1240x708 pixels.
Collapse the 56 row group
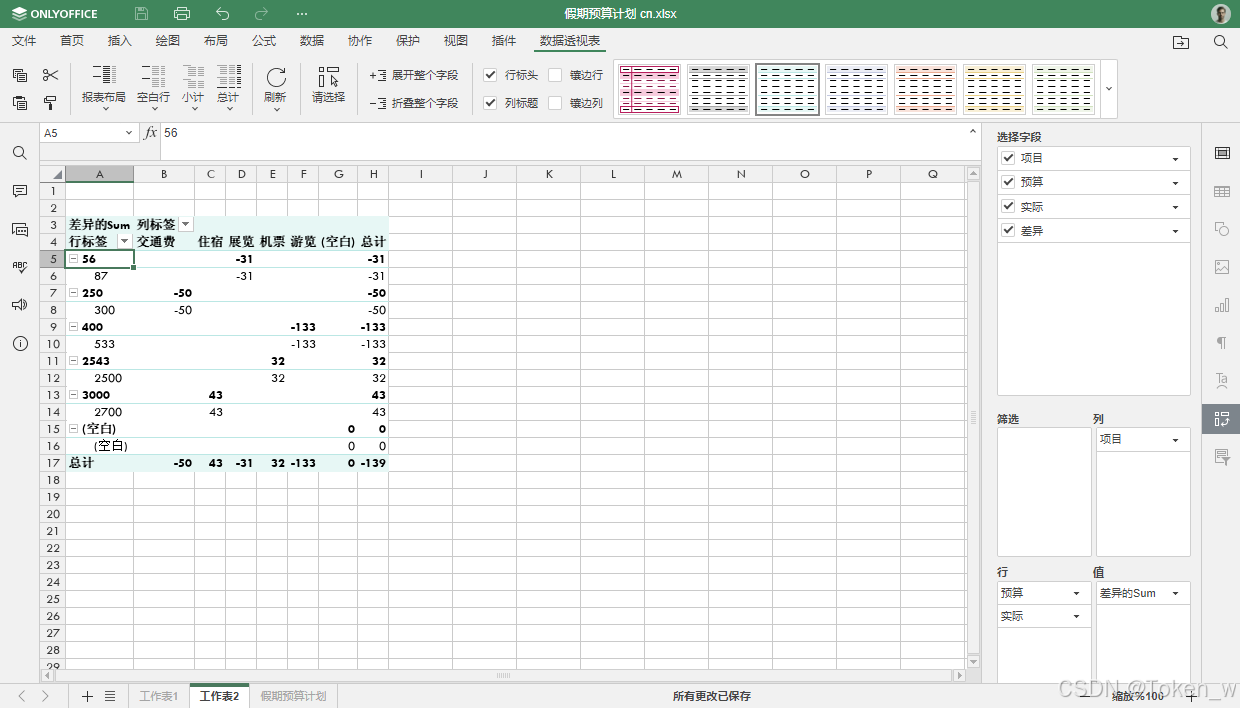pos(73,259)
